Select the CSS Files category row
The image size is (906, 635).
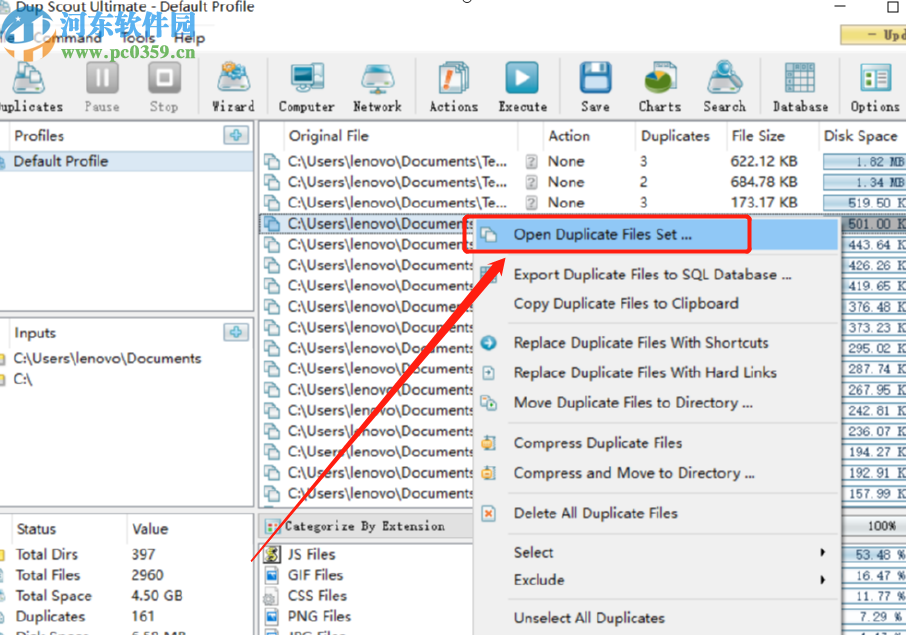tap(367, 596)
